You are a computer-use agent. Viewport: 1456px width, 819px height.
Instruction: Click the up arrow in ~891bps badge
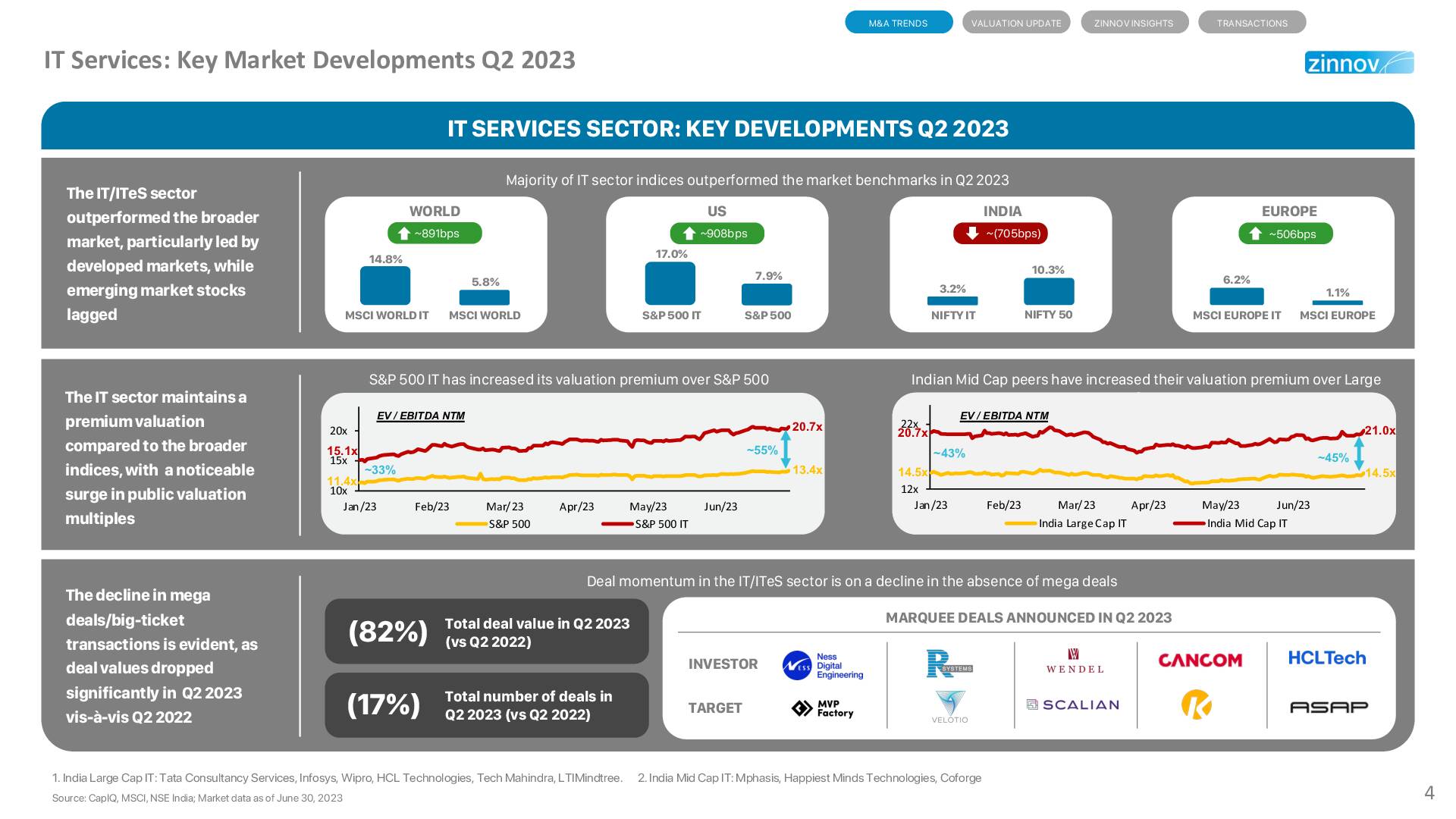tap(404, 234)
